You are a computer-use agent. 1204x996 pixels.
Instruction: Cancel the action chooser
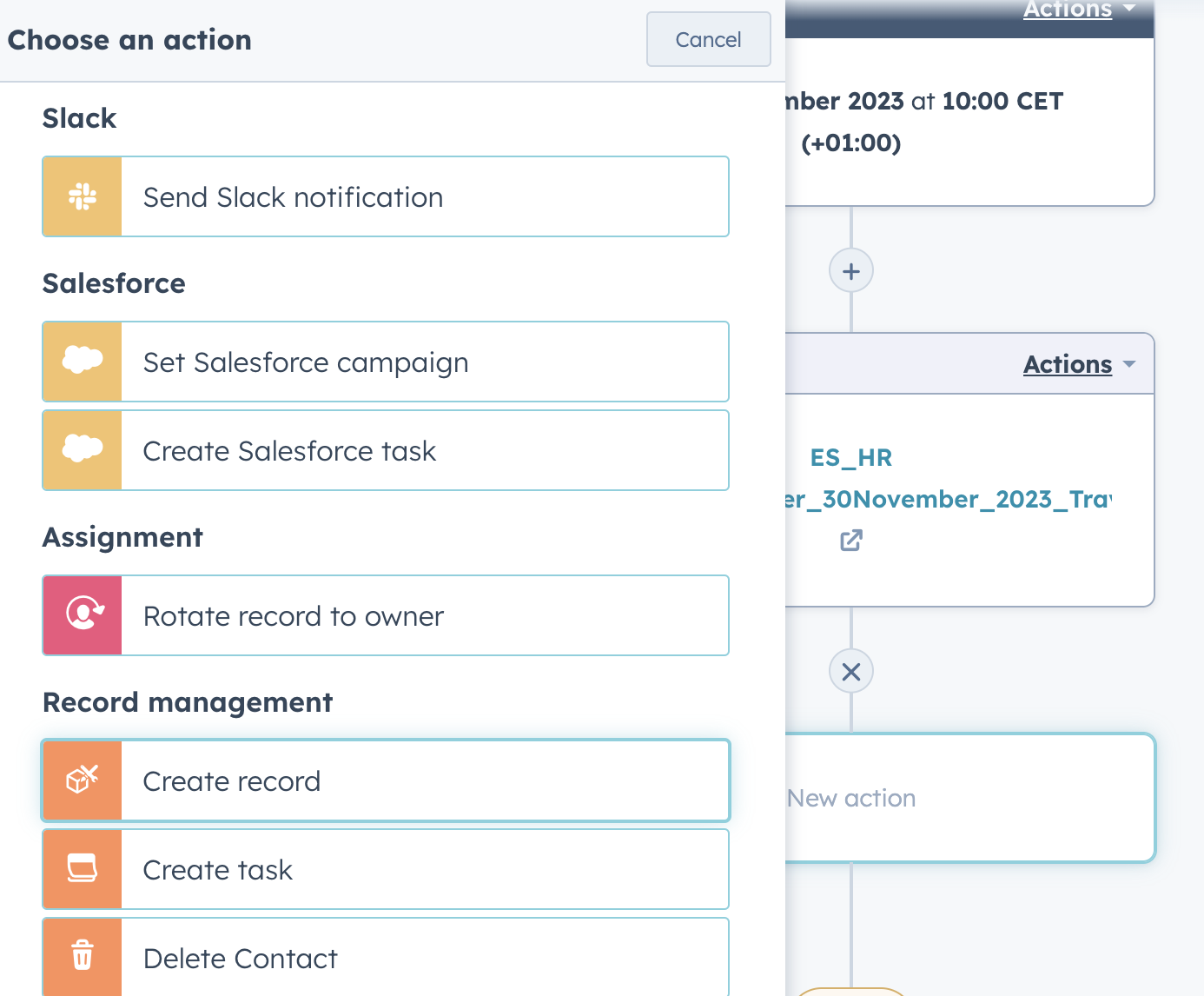point(708,39)
